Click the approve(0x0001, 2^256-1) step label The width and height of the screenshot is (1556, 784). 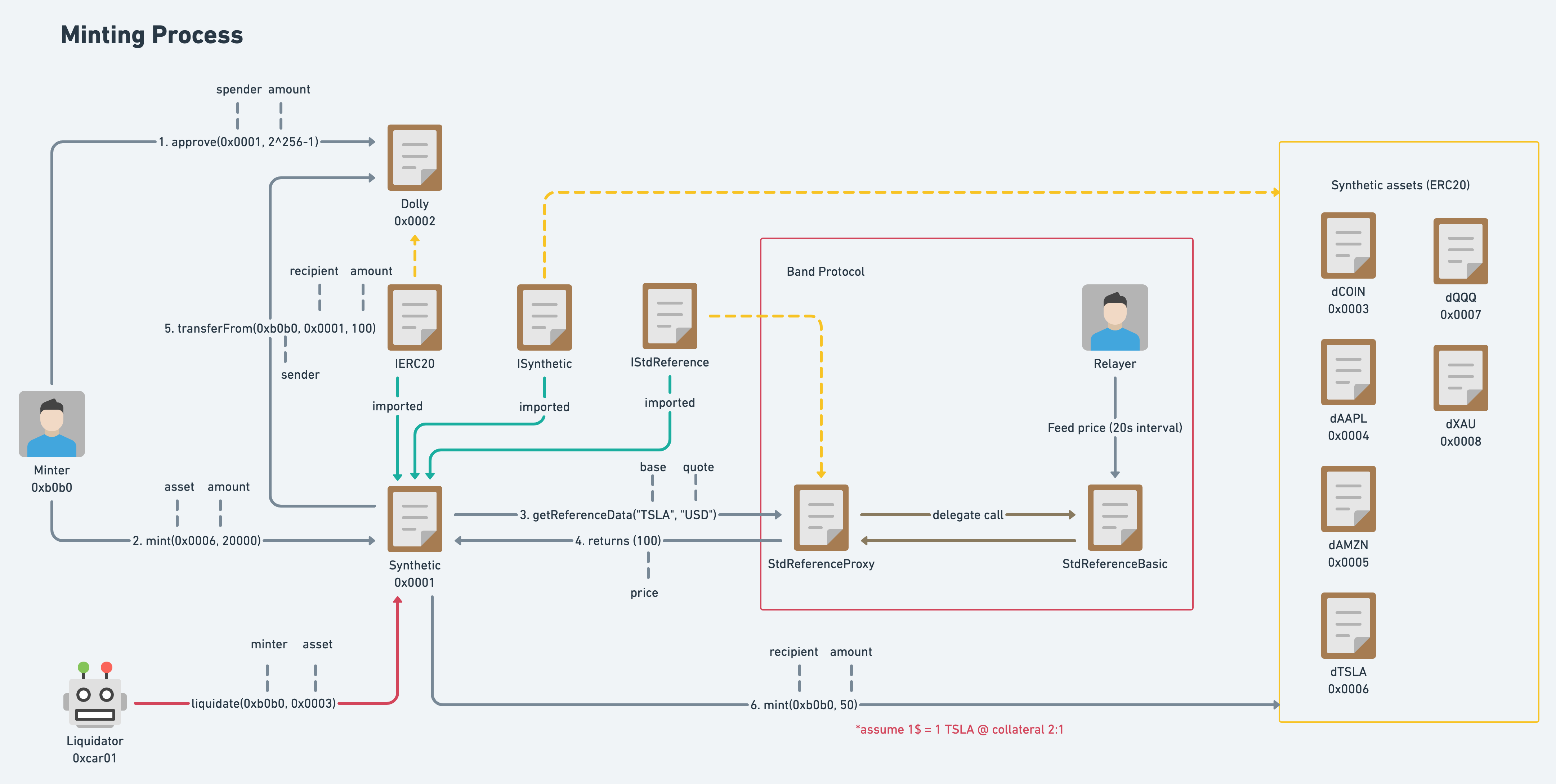tap(238, 142)
